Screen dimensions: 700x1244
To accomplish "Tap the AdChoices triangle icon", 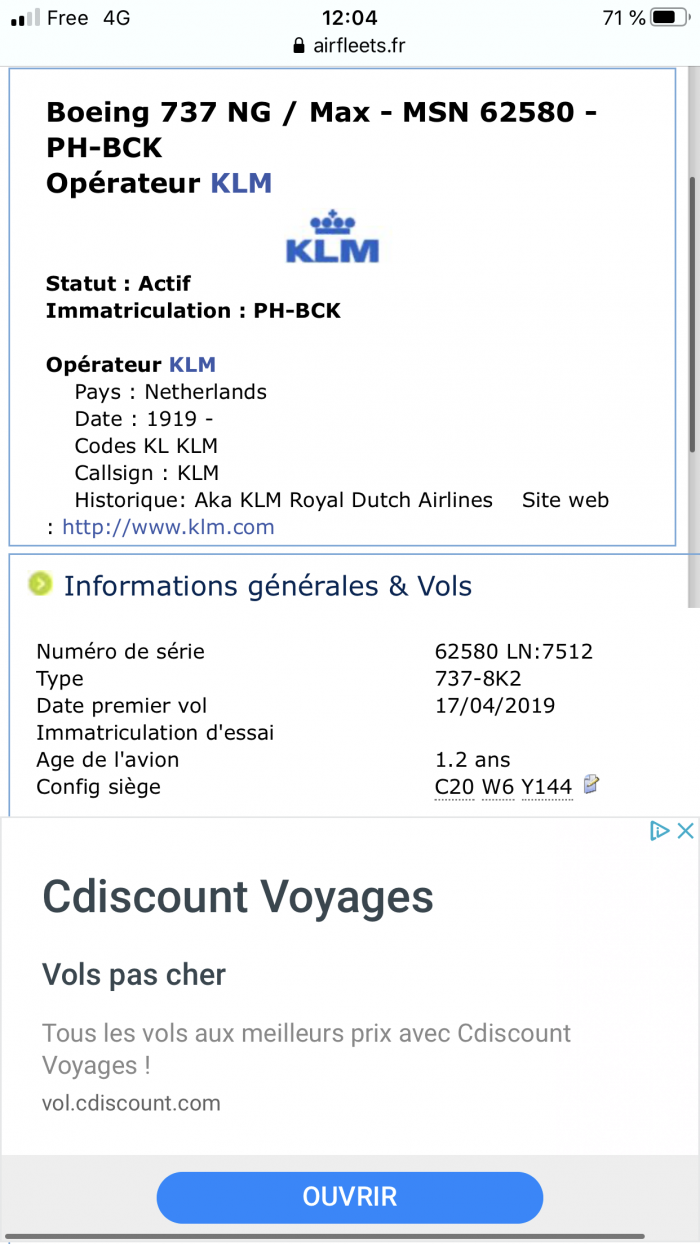I will point(659,830).
